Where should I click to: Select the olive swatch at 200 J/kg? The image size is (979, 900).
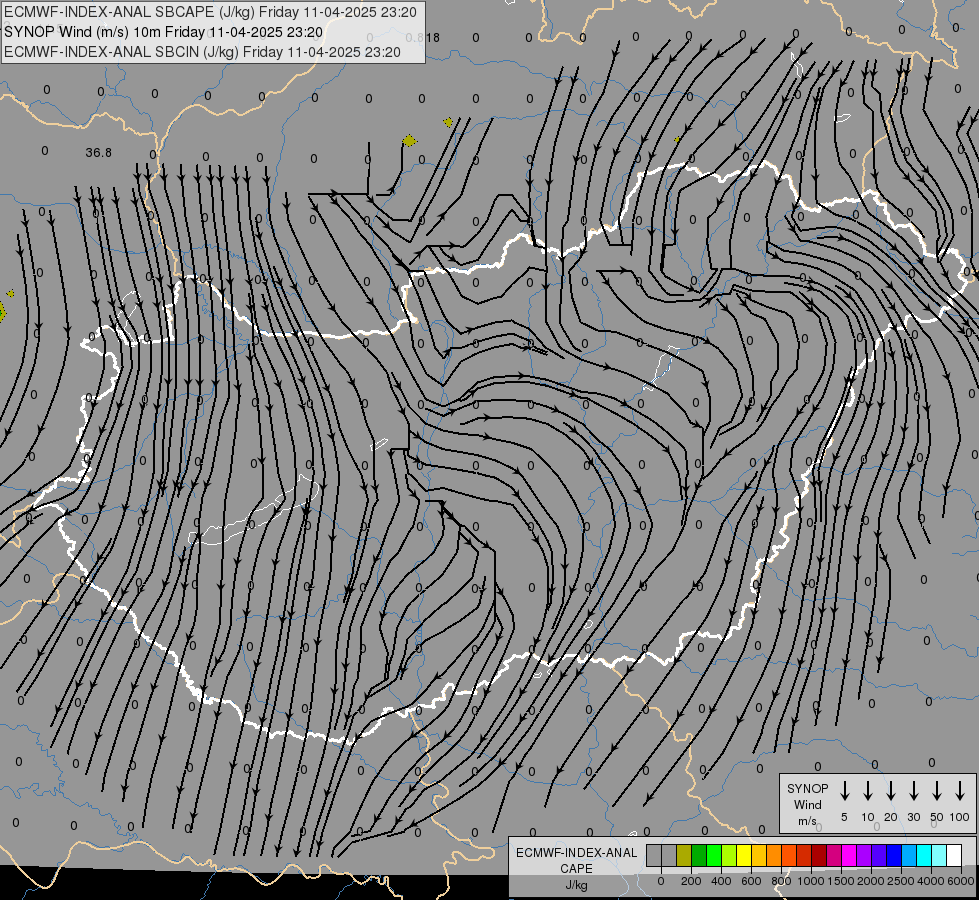684,855
